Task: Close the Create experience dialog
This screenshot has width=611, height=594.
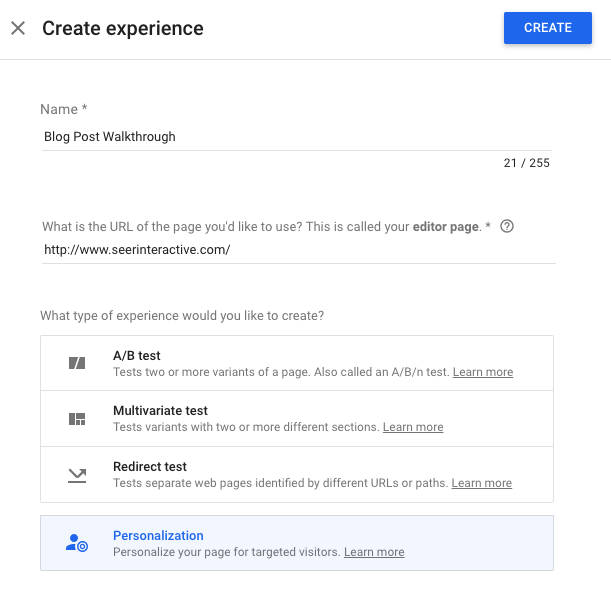Action: click(x=18, y=28)
